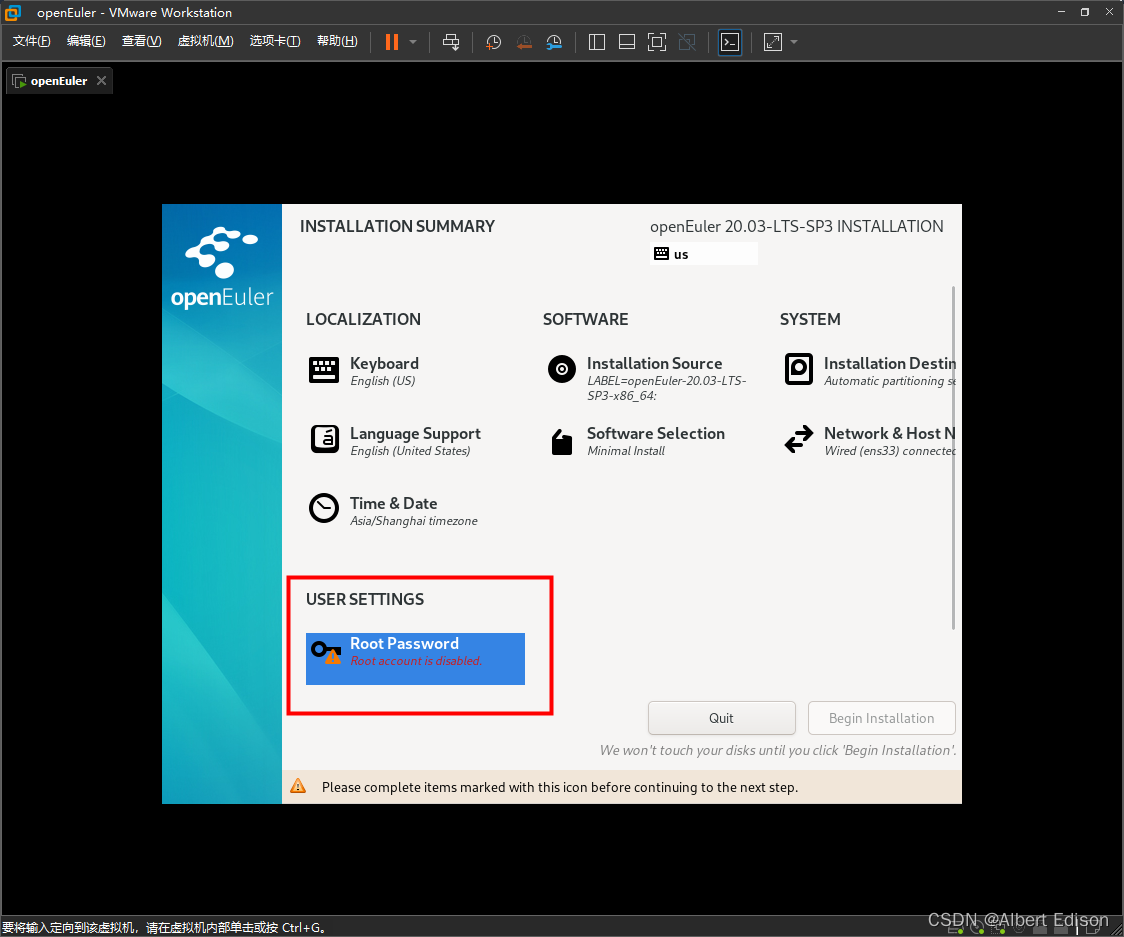Open the stretch mode dropdown arrow
Viewport: 1124px width, 937px height.
[793, 41]
